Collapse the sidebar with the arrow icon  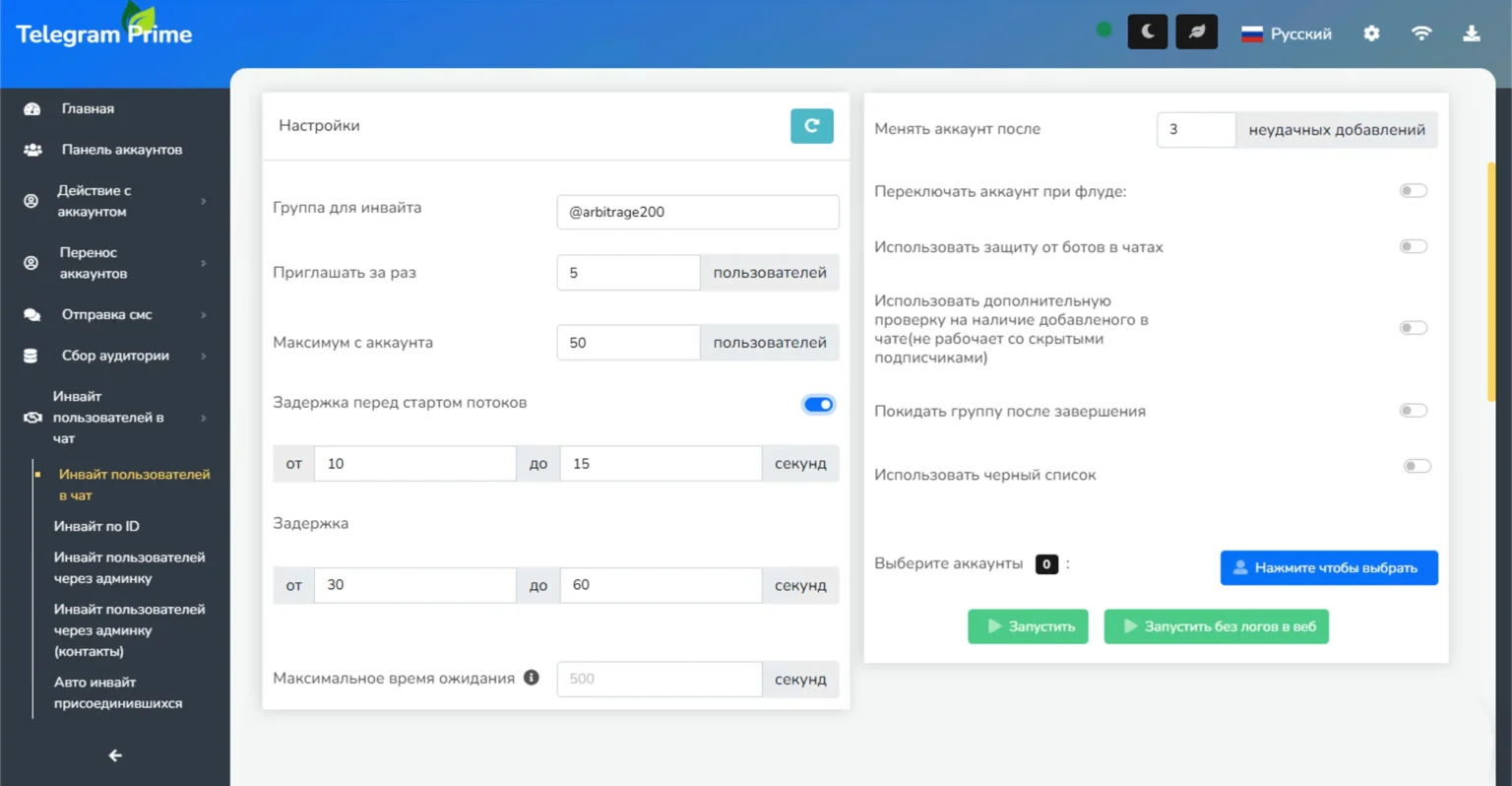tap(114, 754)
